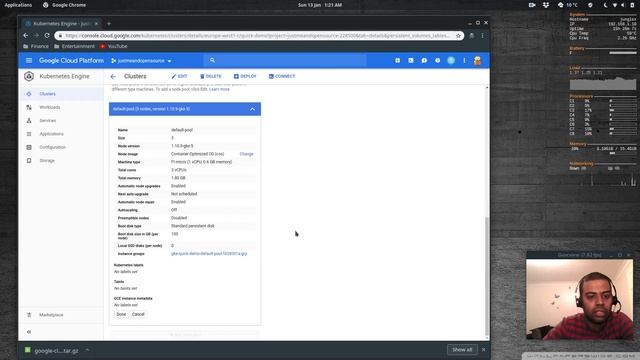Image resolution: width=640 pixels, height=360 pixels.
Task: Click the Storage sidebar icon
Action: click(x=29, y=161)
